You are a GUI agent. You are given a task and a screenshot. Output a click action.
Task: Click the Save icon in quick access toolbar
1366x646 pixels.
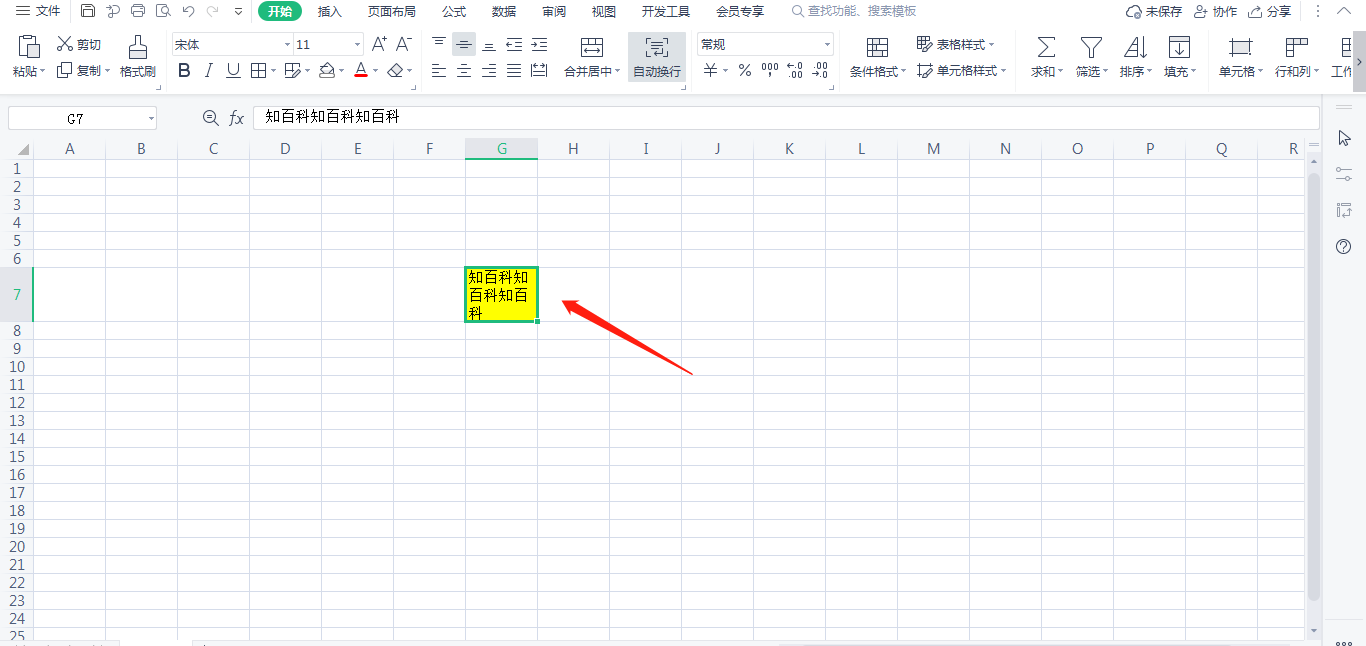point(88,11)
